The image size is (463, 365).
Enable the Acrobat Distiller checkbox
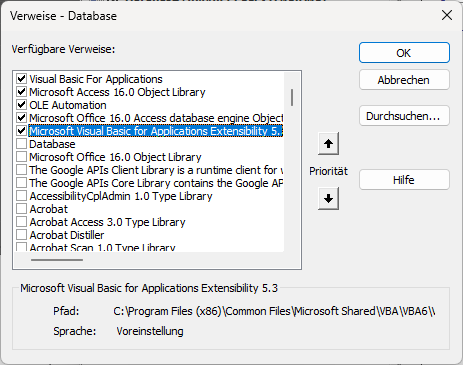point(22,235)
